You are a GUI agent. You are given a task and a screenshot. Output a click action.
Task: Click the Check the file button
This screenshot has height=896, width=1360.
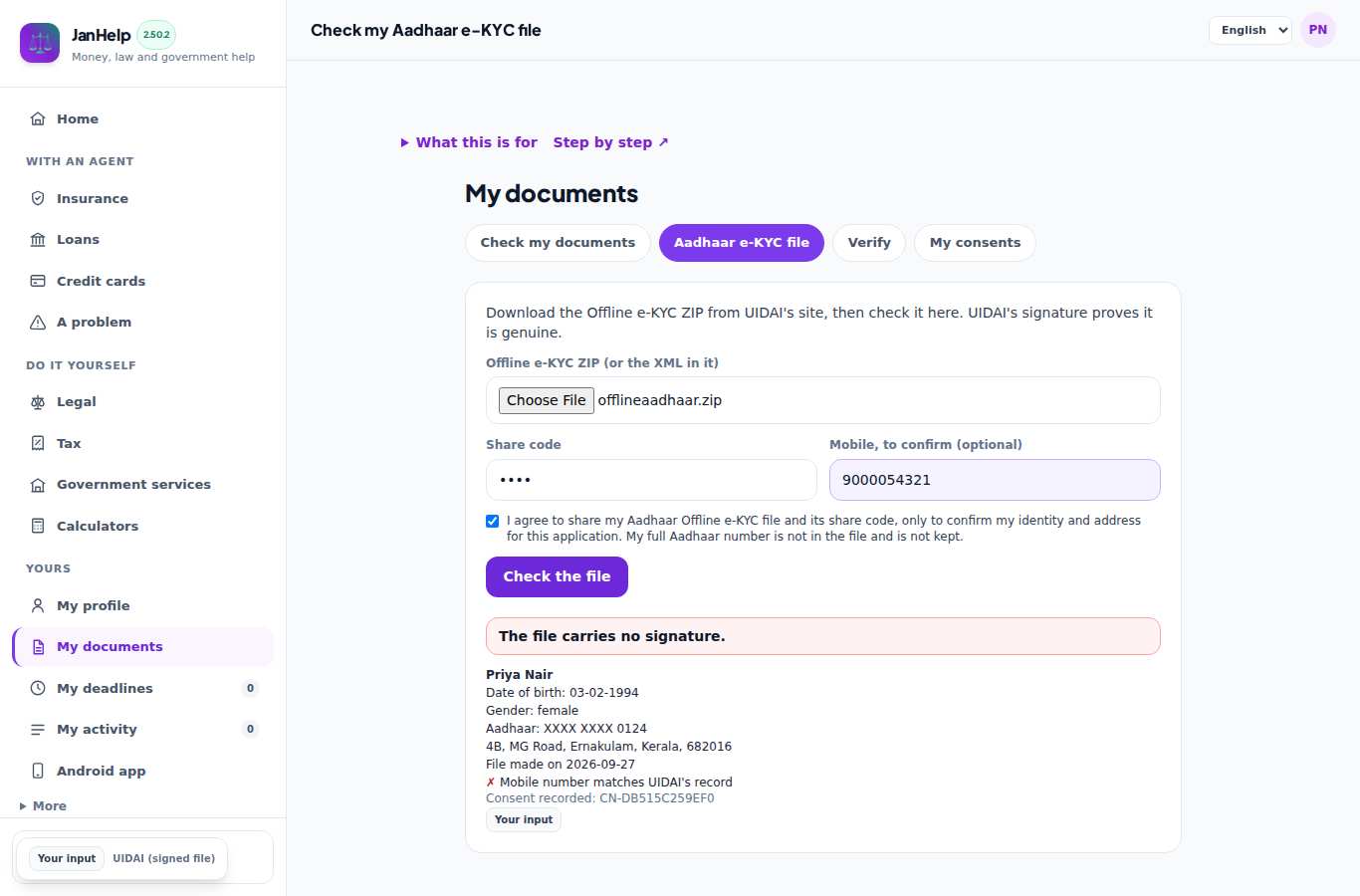coord(557,577)
